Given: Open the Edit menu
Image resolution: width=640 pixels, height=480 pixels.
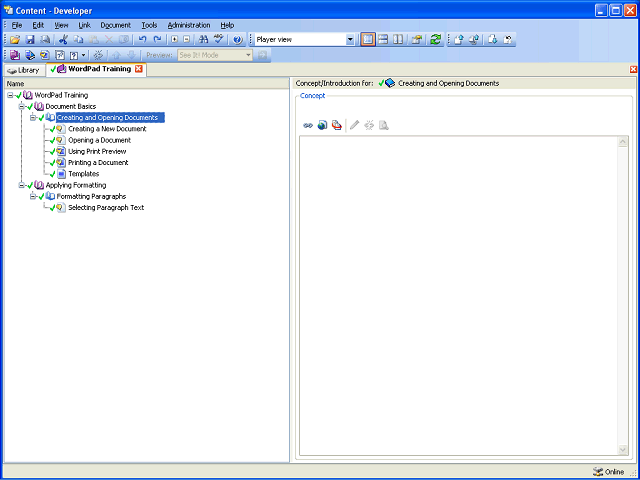Looking at the screenshot, I should 38,25.
